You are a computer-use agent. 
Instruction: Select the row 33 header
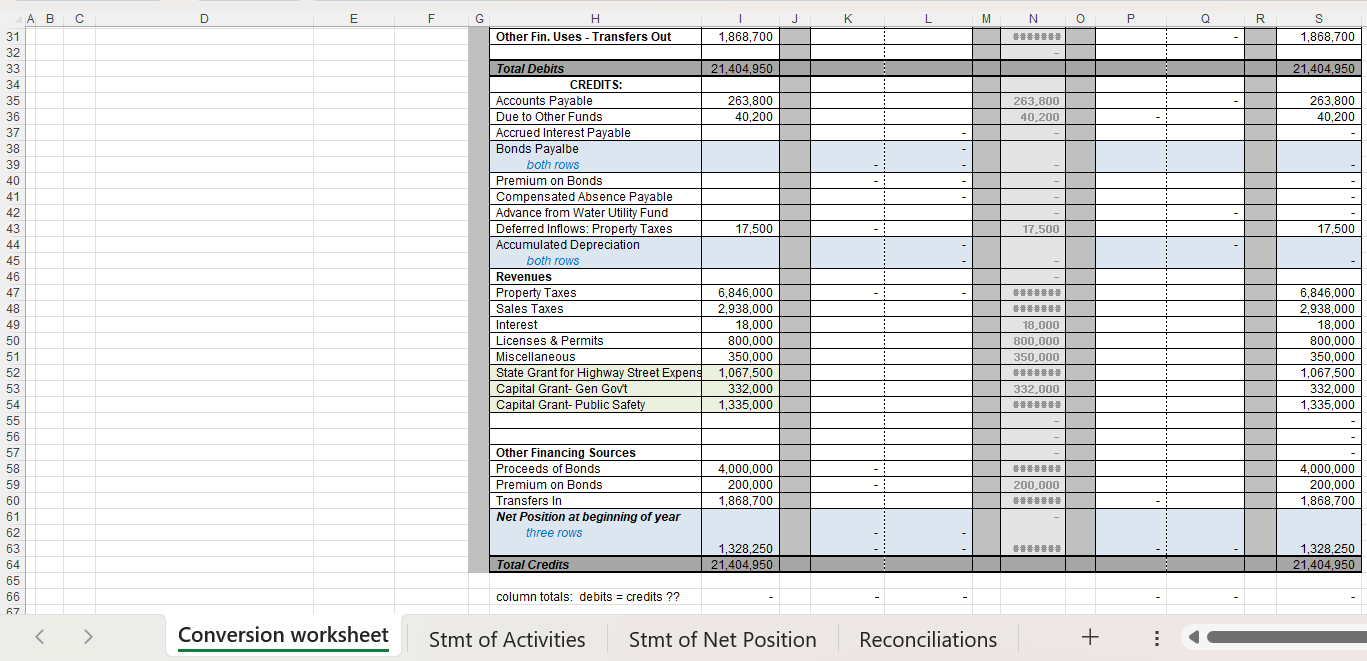12,68
